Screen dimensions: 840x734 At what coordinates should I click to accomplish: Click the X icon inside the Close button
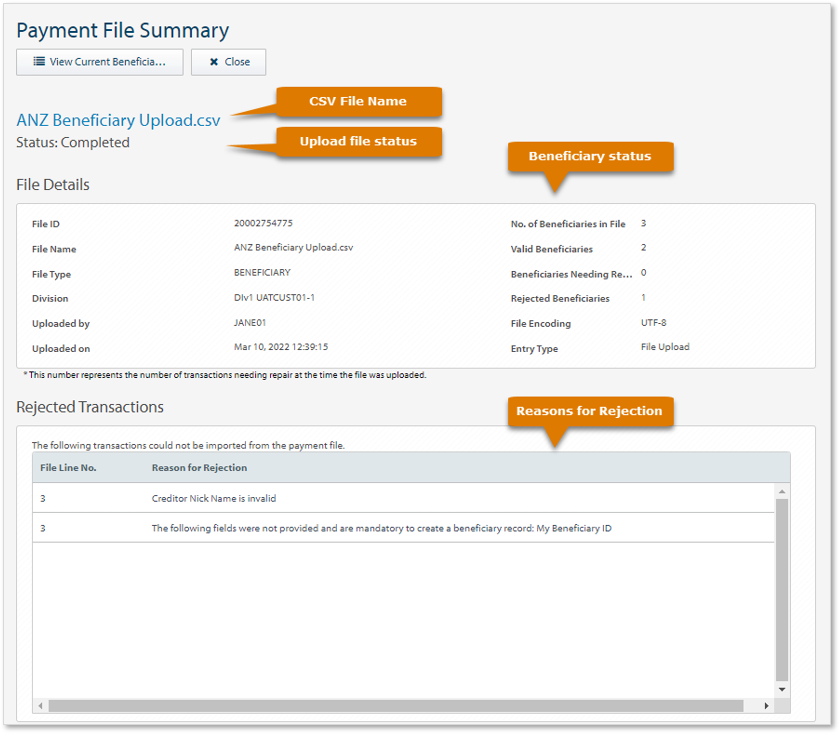tap(213, 62)
